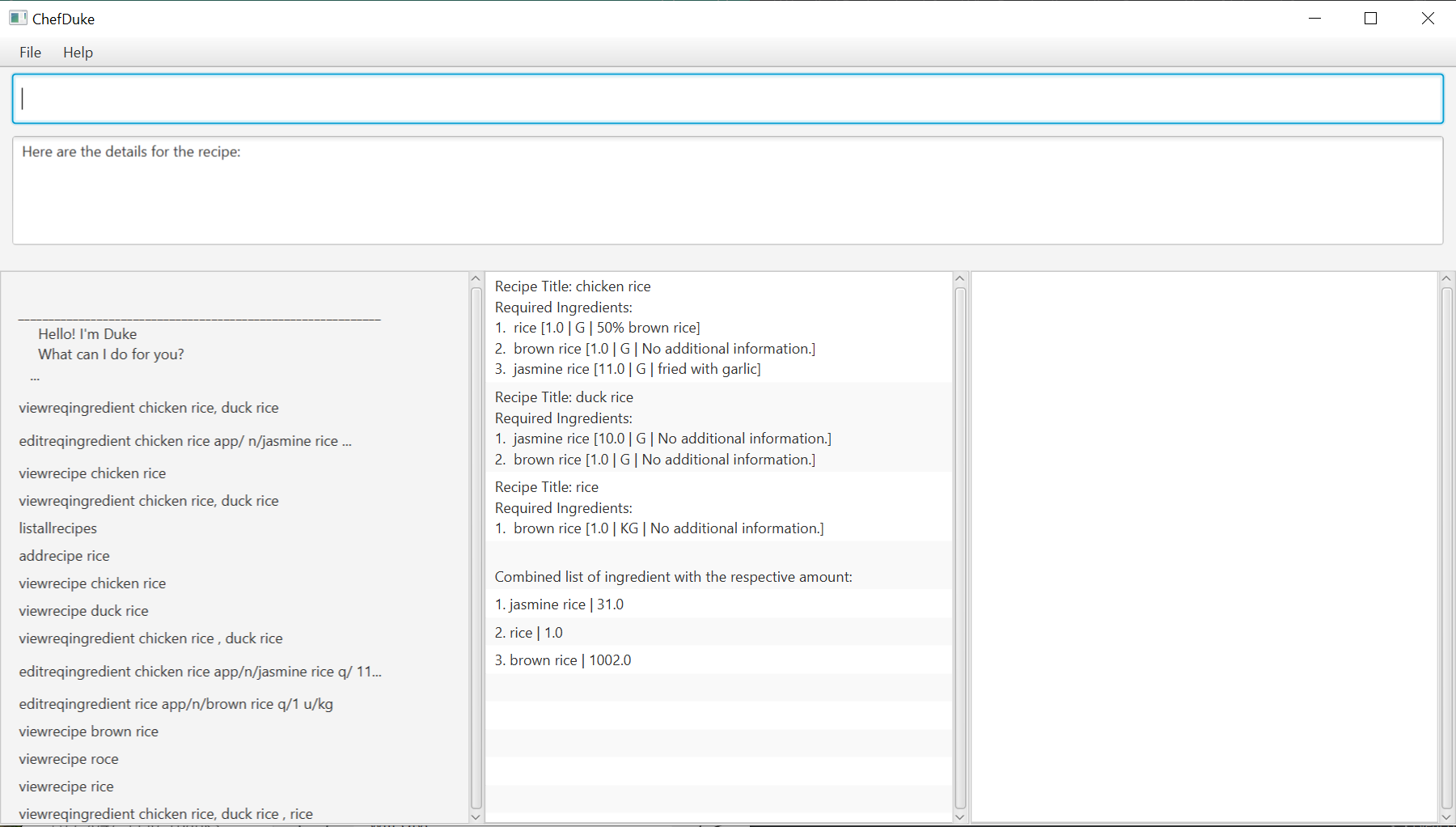Click up arrow of recipe list scrollbar

tap(960, 278)
